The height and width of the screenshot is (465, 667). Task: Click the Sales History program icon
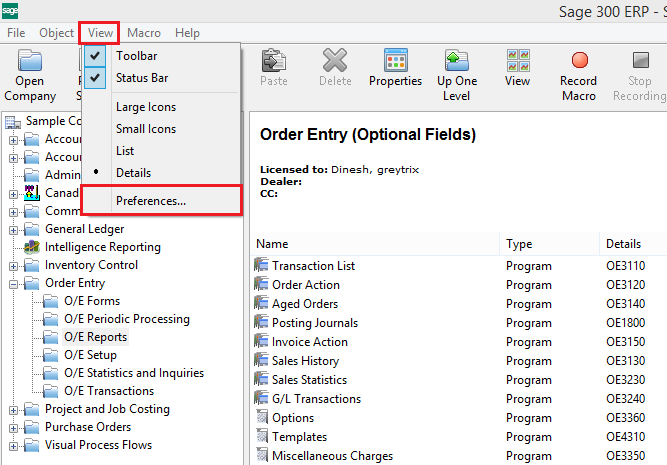(261, 360)
